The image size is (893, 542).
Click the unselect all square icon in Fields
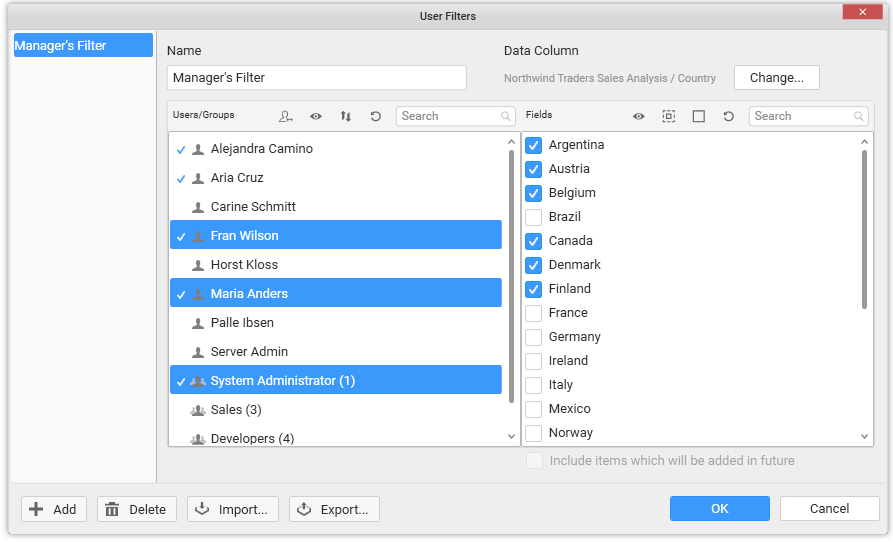coord(698,116)
